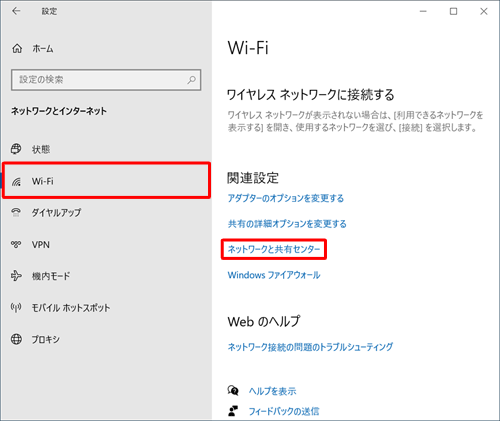Focus the 設定の検索 search field
The image size is (500, 421).
point(106,80)
